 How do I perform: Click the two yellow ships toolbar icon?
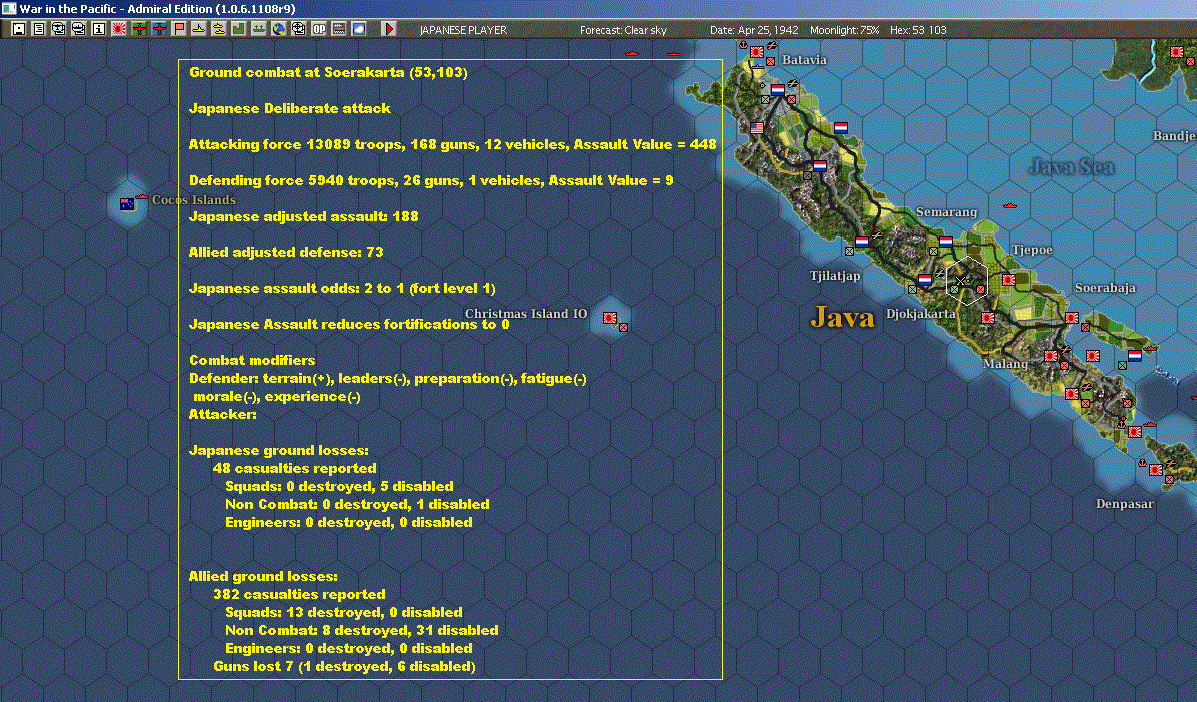[x=218, y=29]
